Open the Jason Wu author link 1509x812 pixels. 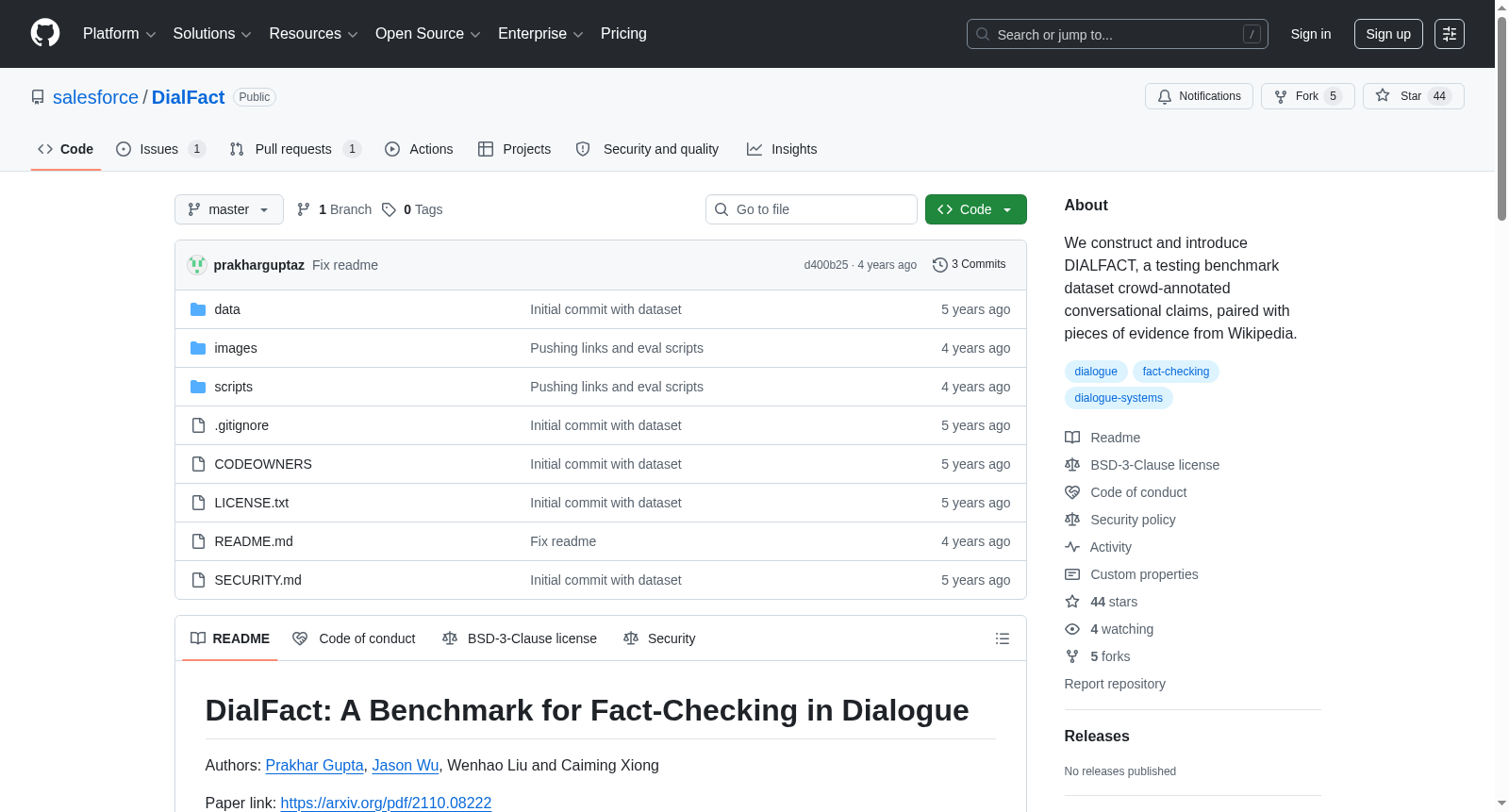click(406, 765)
